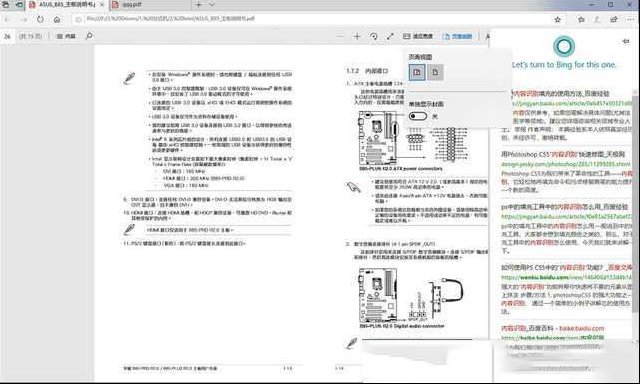Rotate the PDF page

tap(373, 36)
